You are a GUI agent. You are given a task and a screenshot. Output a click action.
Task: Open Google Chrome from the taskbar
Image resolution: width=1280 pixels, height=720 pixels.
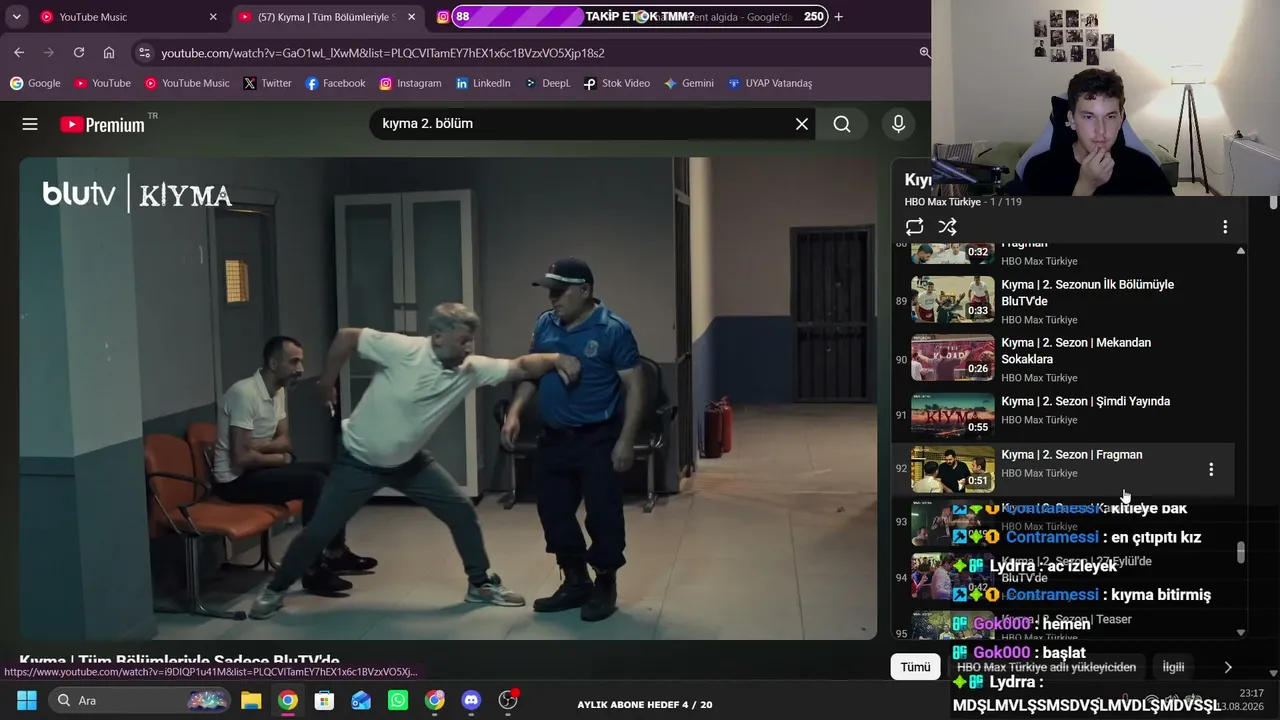[x=288, y=700]
